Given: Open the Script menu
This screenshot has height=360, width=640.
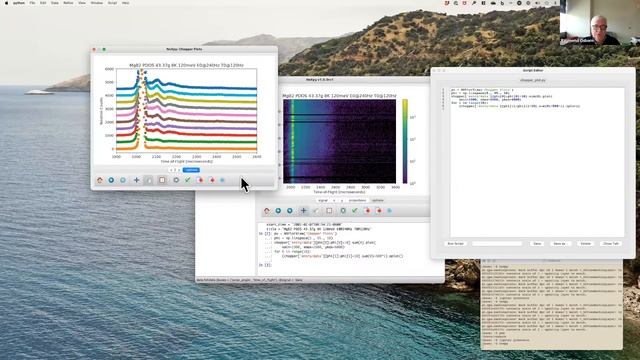Looking at the screenshot, I should tap(112, 3).
